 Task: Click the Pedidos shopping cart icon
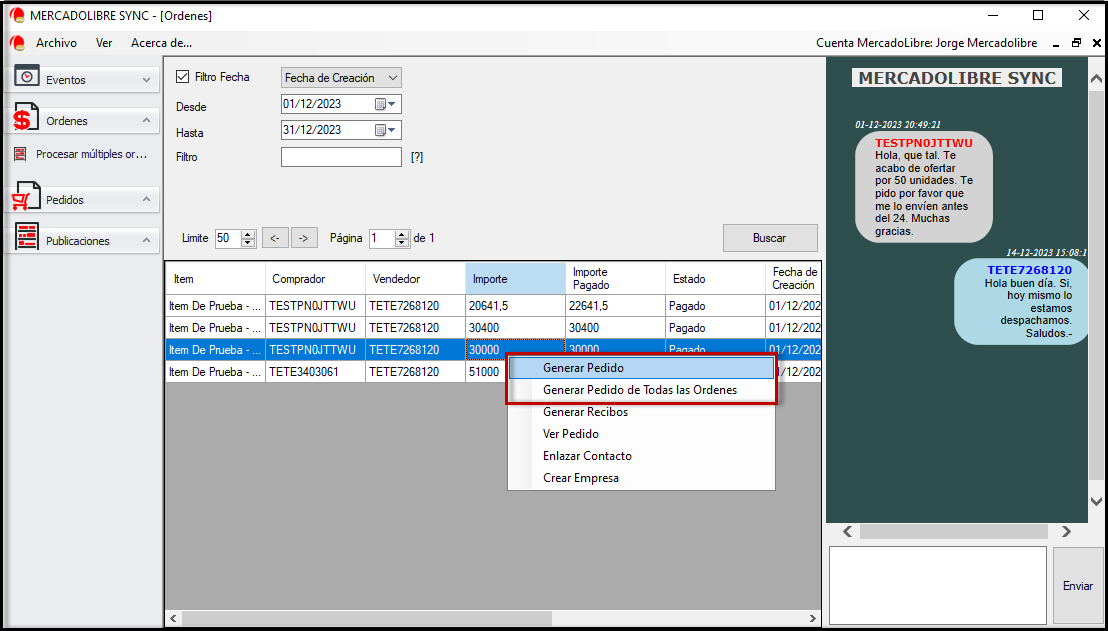pos(25,197)
